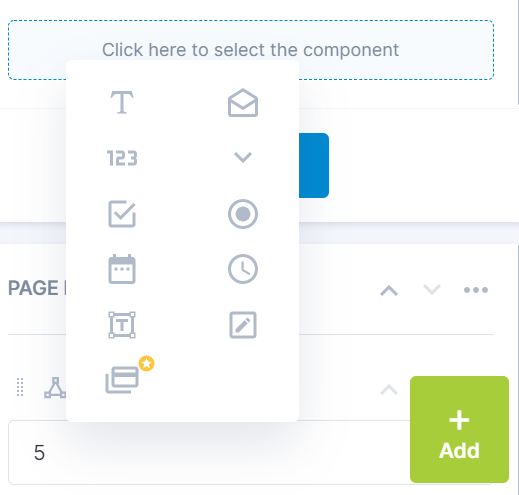The image size is (519, 495).
Task: Select the Date calendar component icon
Action: [x=122, y=269]
